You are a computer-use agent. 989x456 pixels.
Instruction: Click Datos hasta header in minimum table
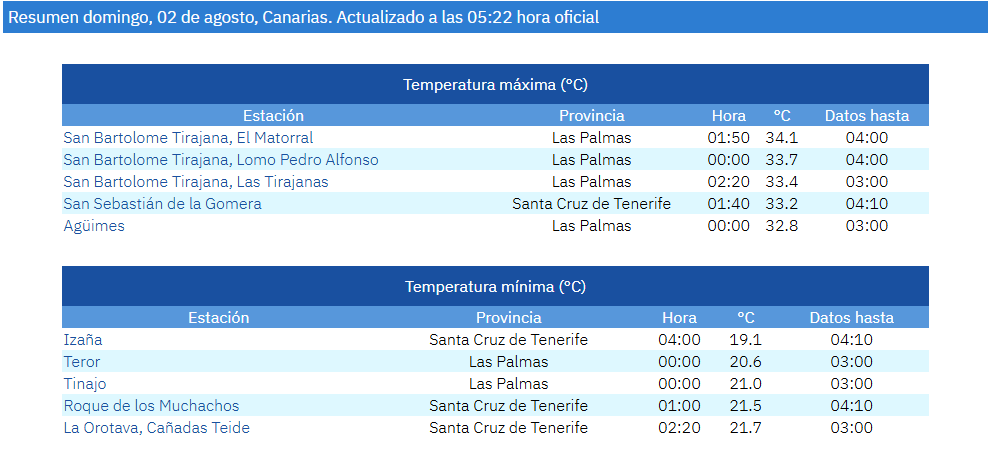pyautogui.click(x=851, y=317)
